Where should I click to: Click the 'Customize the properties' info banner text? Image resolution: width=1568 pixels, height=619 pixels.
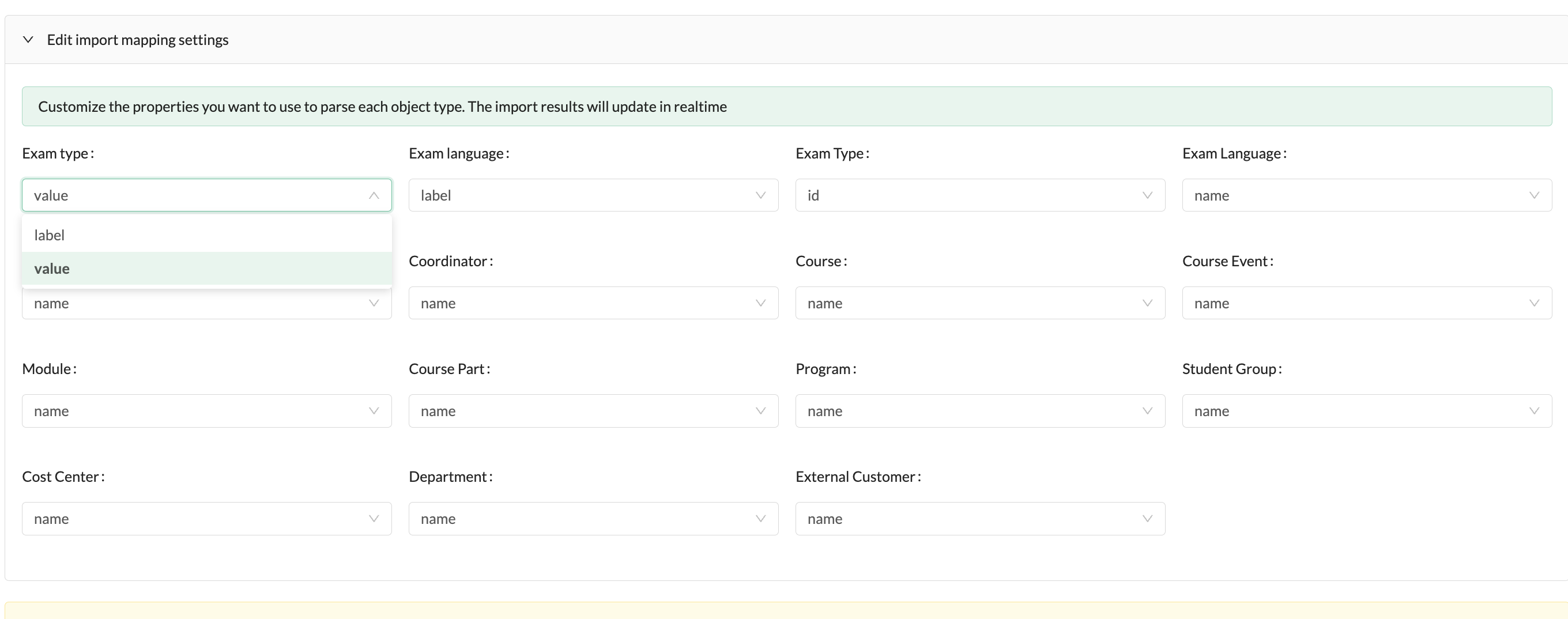(x=382, y=107)
